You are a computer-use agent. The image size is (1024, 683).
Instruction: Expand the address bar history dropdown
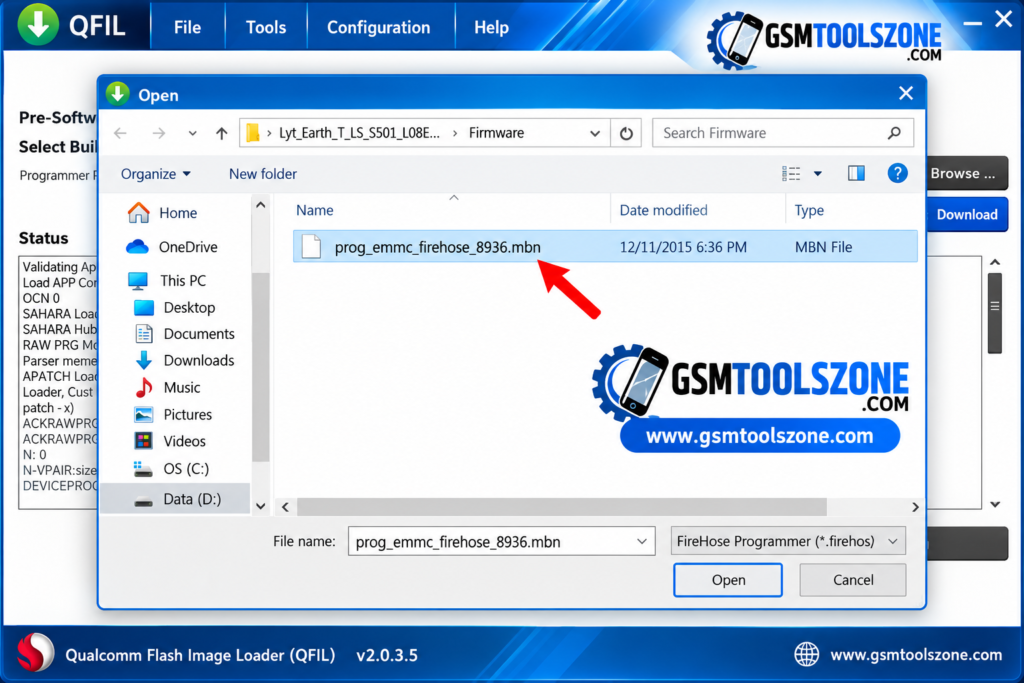[595, 133]
